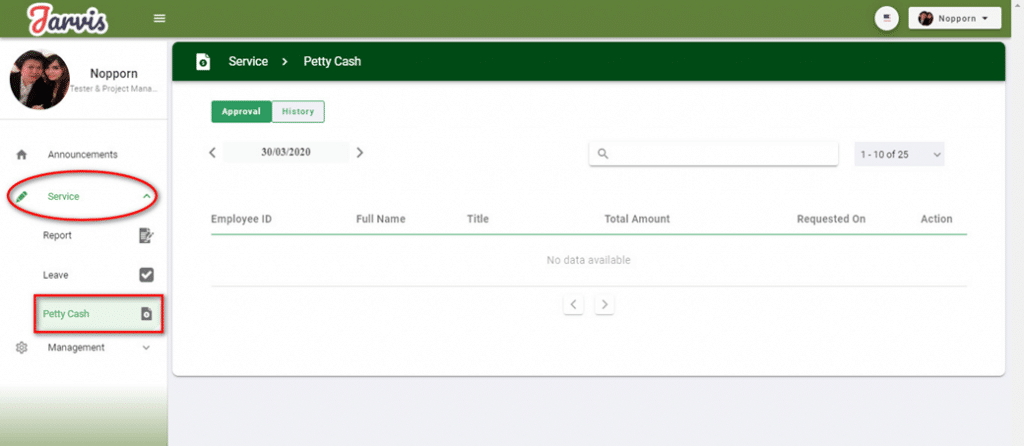Click the search input field

[722, 154]
